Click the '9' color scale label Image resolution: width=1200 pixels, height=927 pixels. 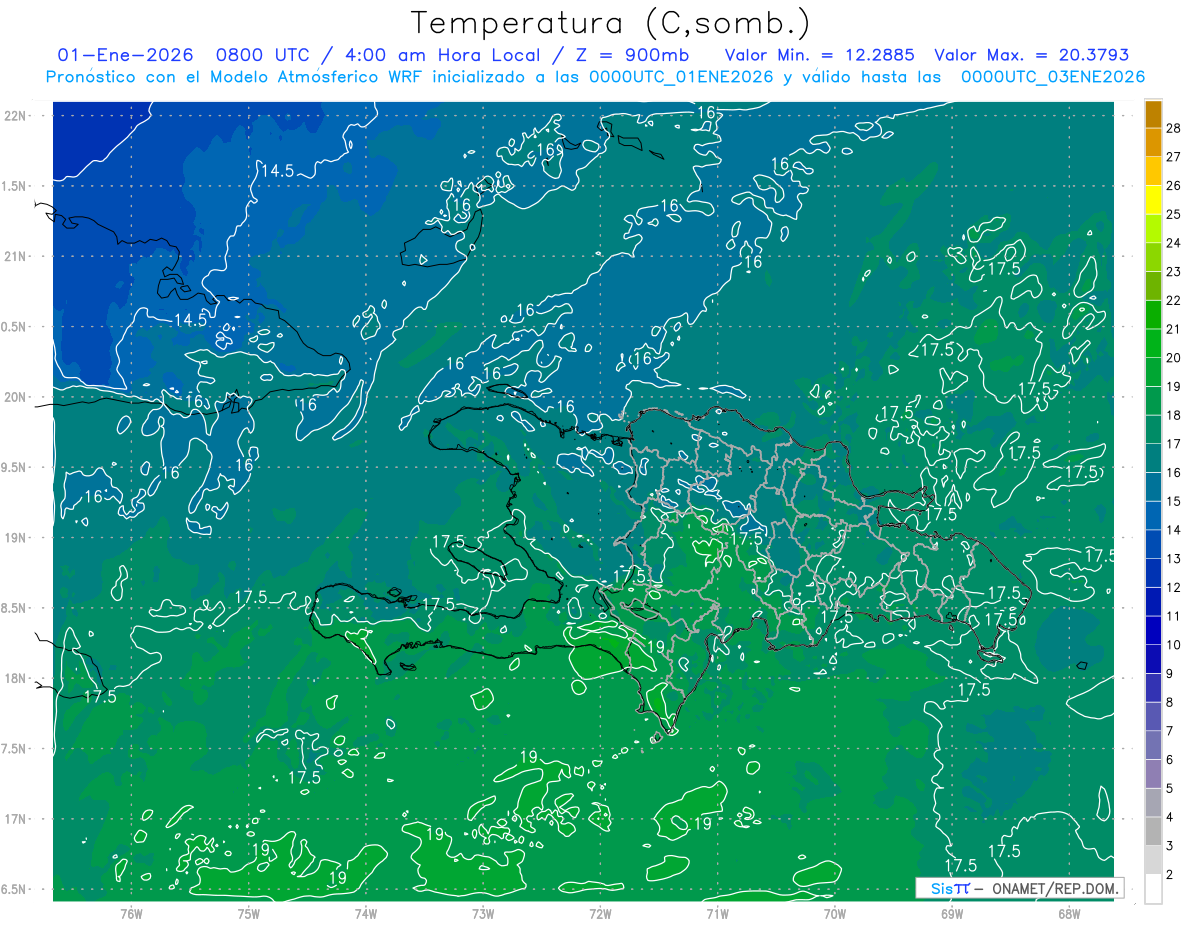(x=1170, y=674)
